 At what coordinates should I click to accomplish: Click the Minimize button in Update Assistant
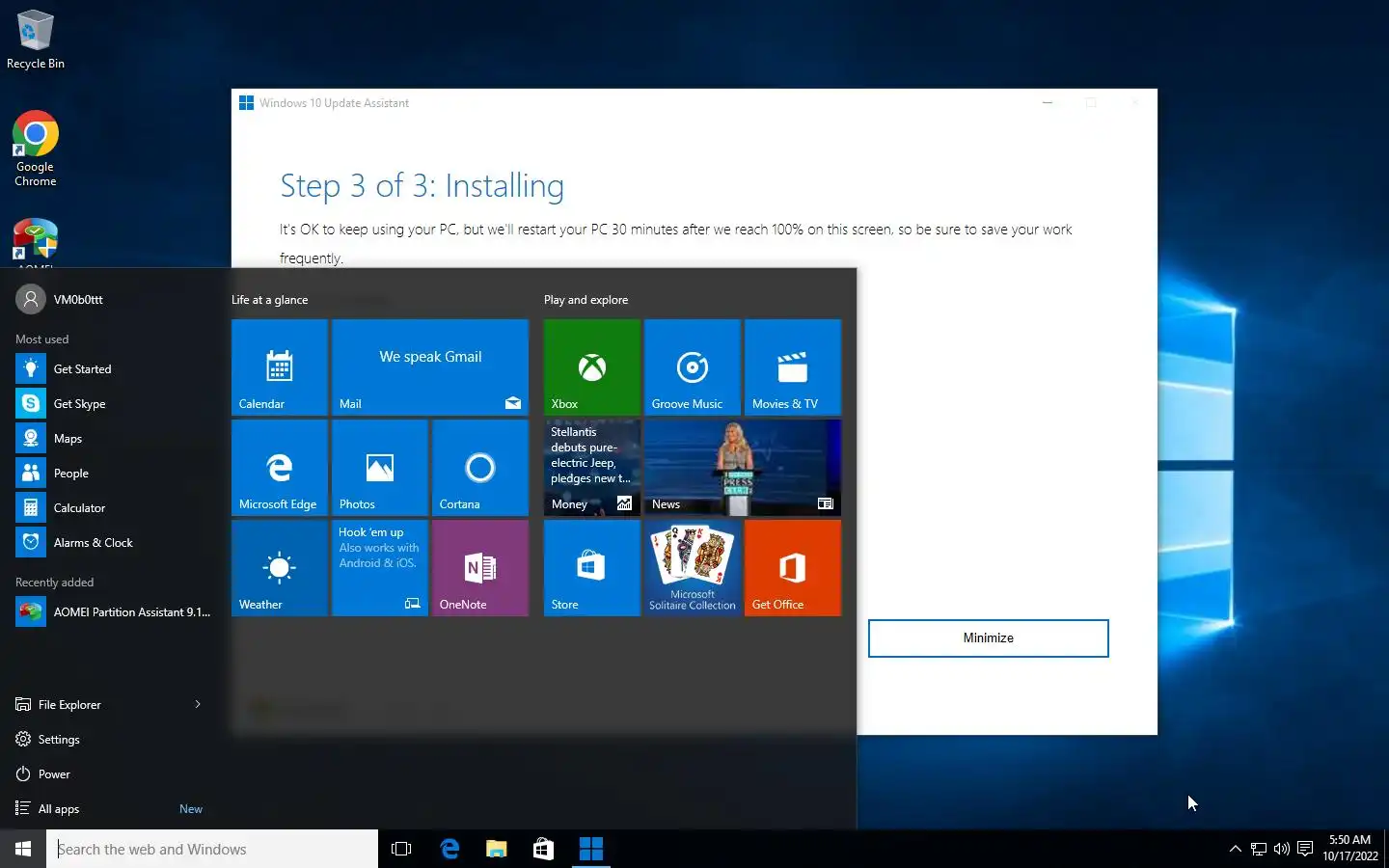pos(989,638)
